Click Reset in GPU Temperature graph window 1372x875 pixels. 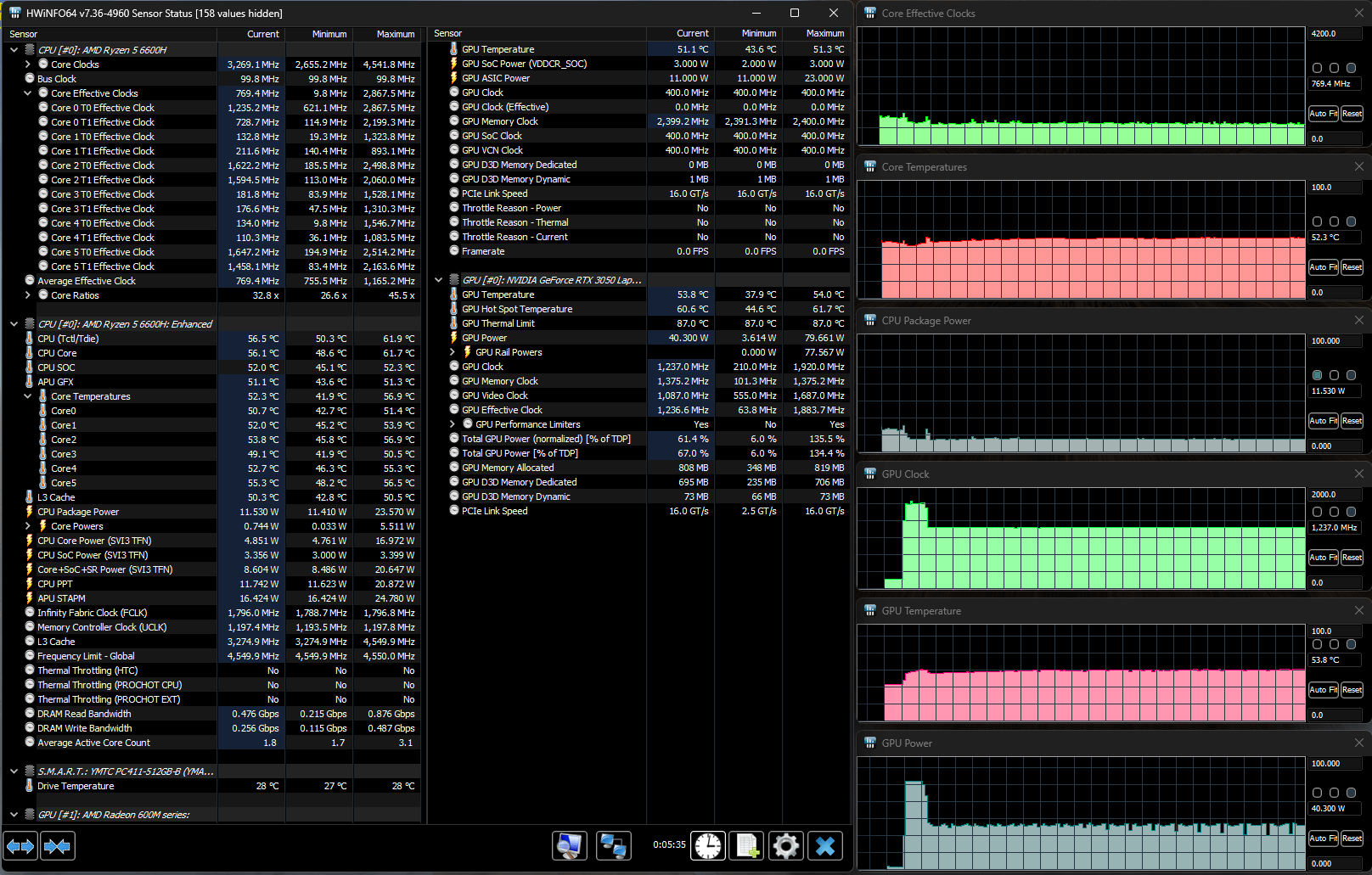1352,690
